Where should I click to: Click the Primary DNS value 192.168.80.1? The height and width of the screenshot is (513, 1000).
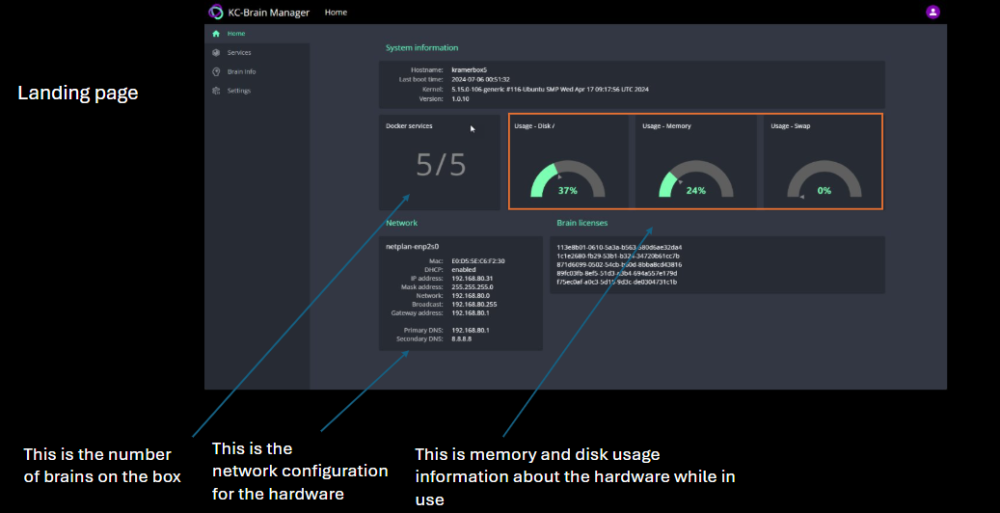pyautogui.click(x=471, y=331)
